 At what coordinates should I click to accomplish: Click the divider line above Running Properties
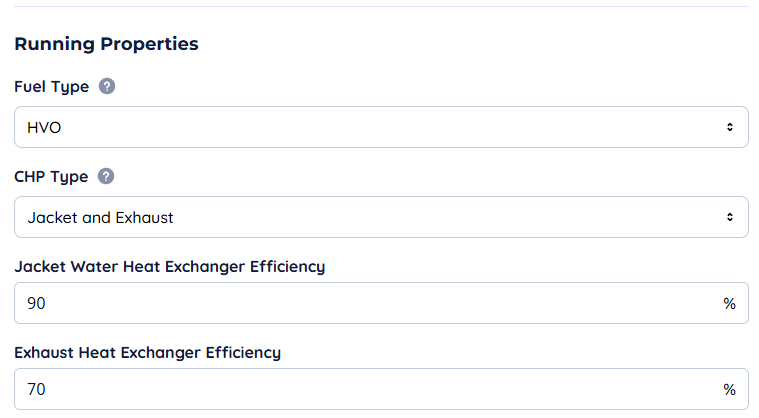[380, 7]
